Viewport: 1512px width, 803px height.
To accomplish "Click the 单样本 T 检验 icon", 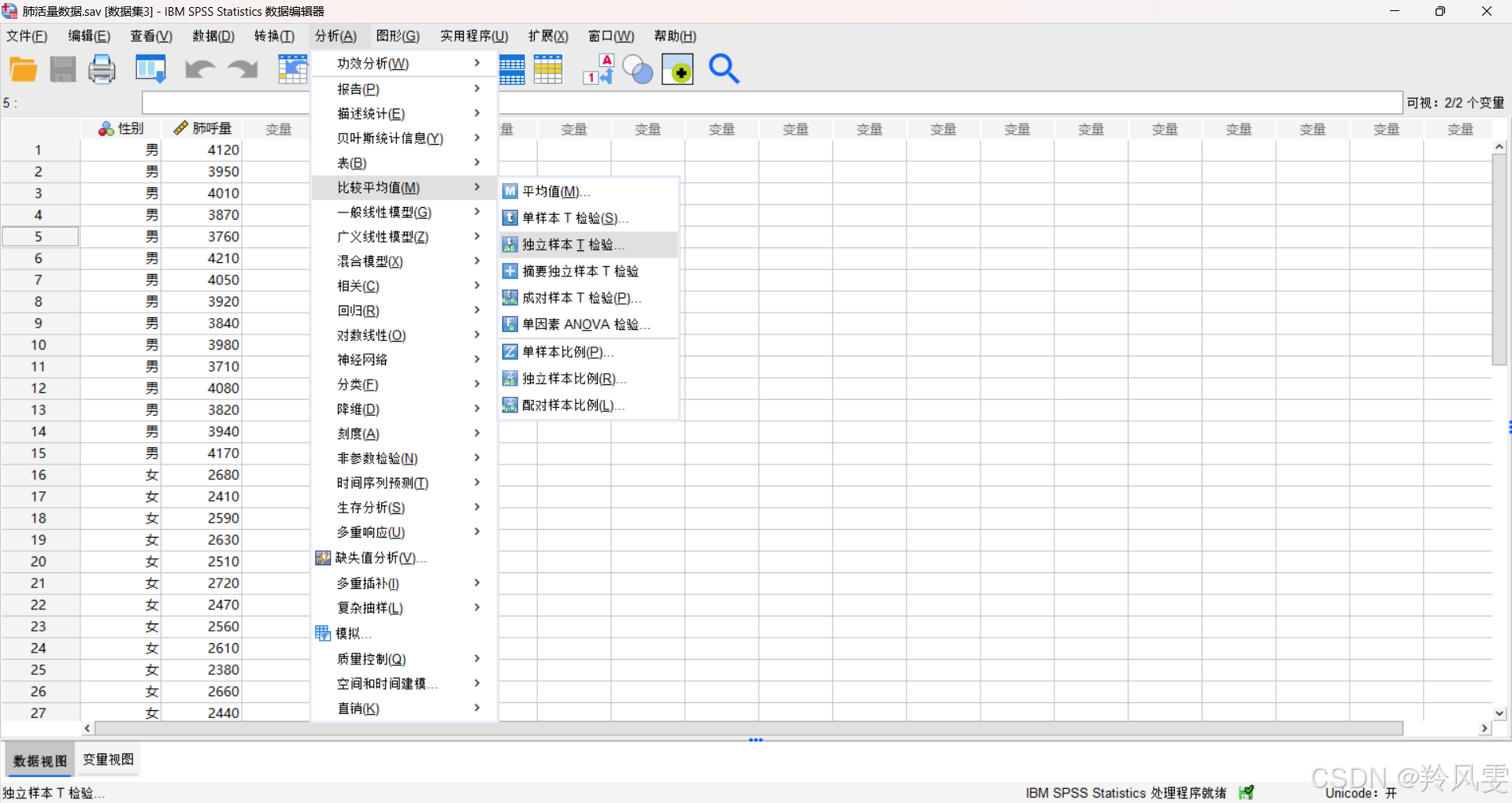I will (510, 218).
